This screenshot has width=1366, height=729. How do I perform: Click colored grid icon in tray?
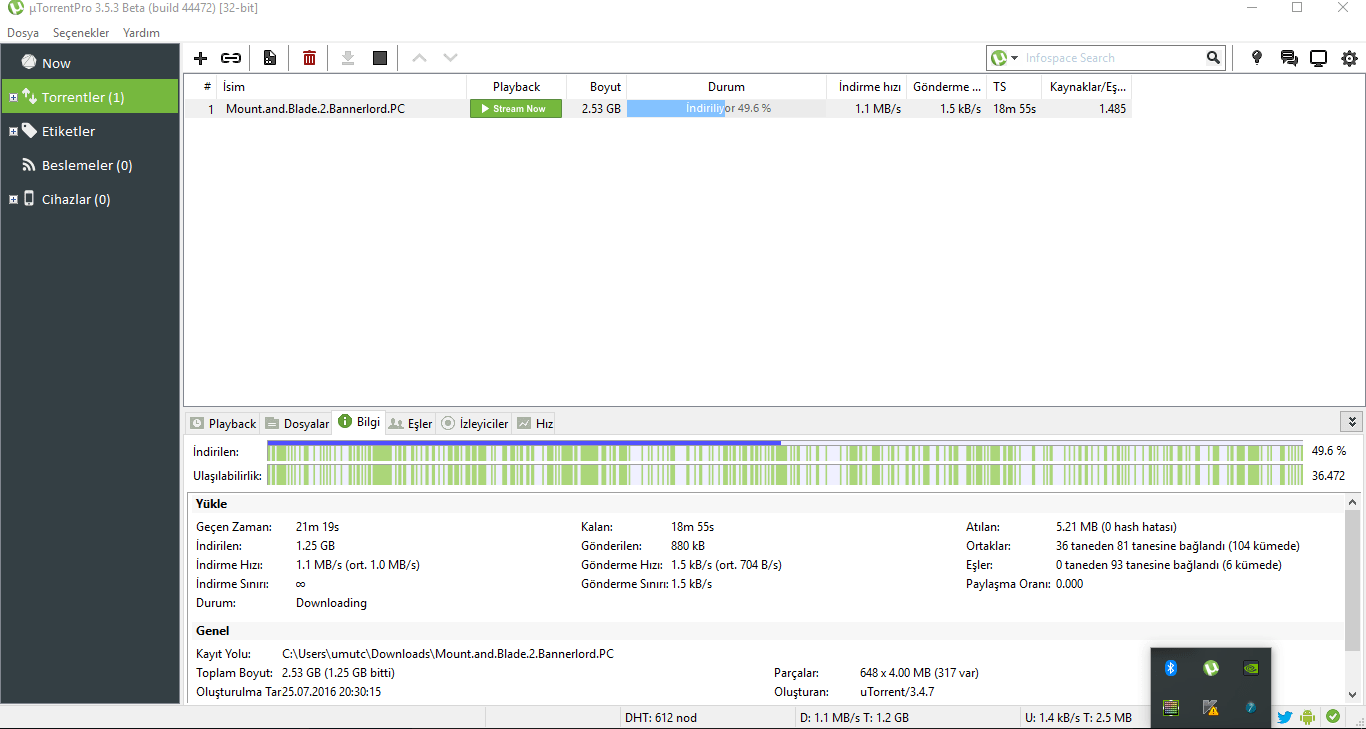(x=1171, y=708)
